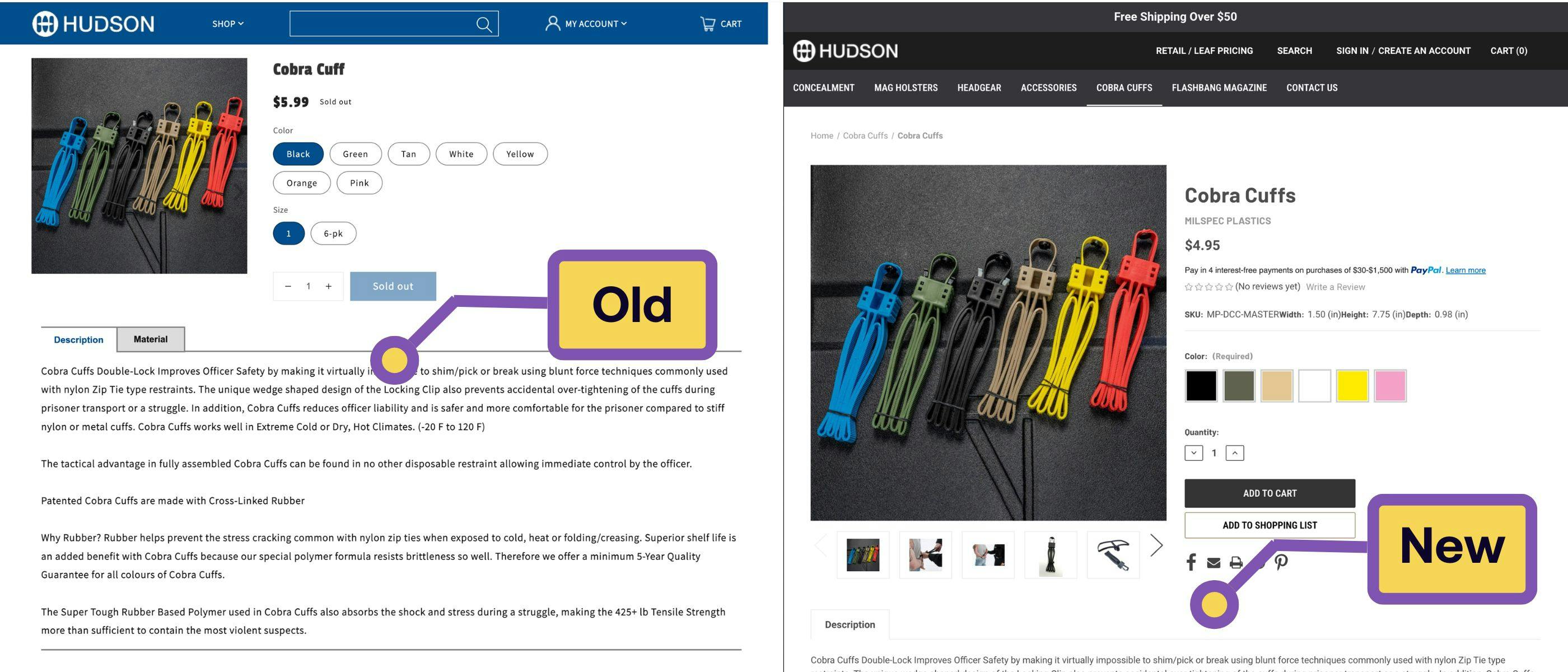The width and height of the screenshot is (1568, 672).
Task: Click RETAIL / LEAF PRICING link
Action: pos(1204,50)
